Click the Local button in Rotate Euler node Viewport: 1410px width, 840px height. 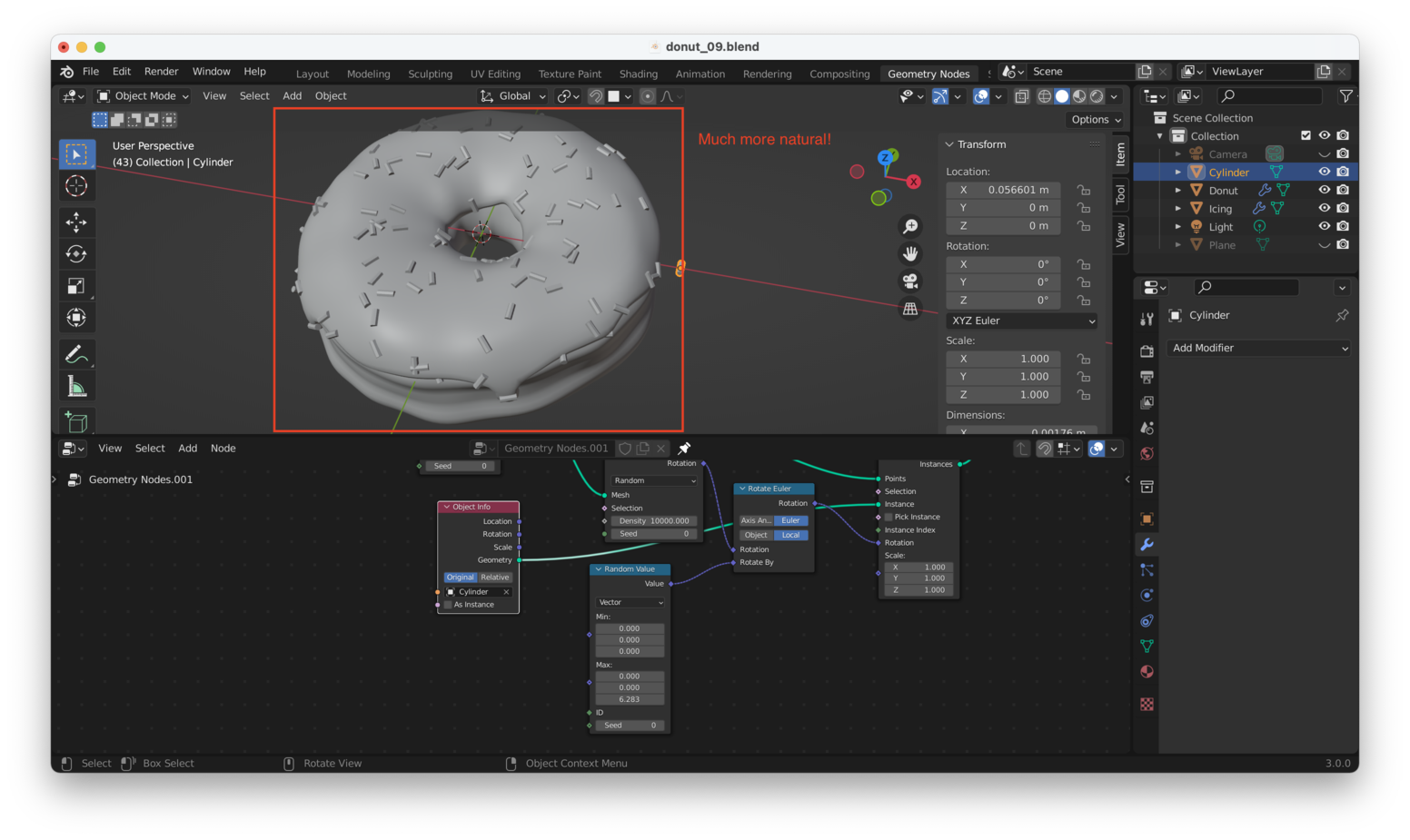[790, 535]
